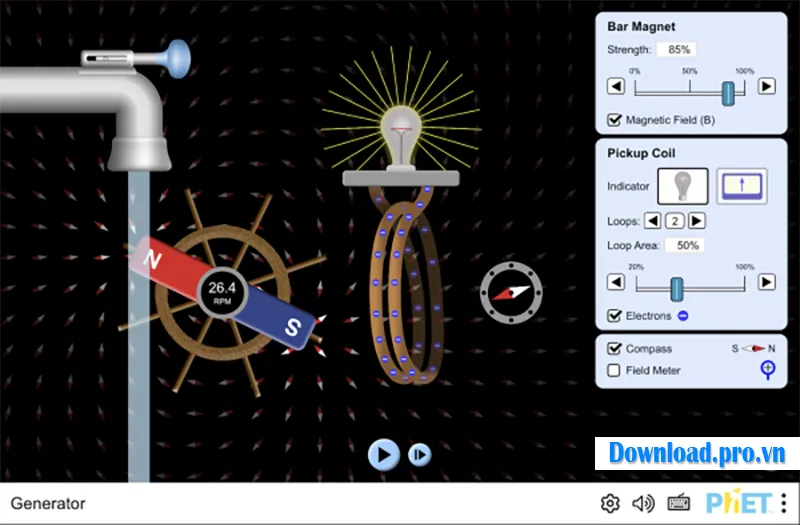Mute the simulation sound
This screenshot has width=800, height=525.
click(643, 504)
